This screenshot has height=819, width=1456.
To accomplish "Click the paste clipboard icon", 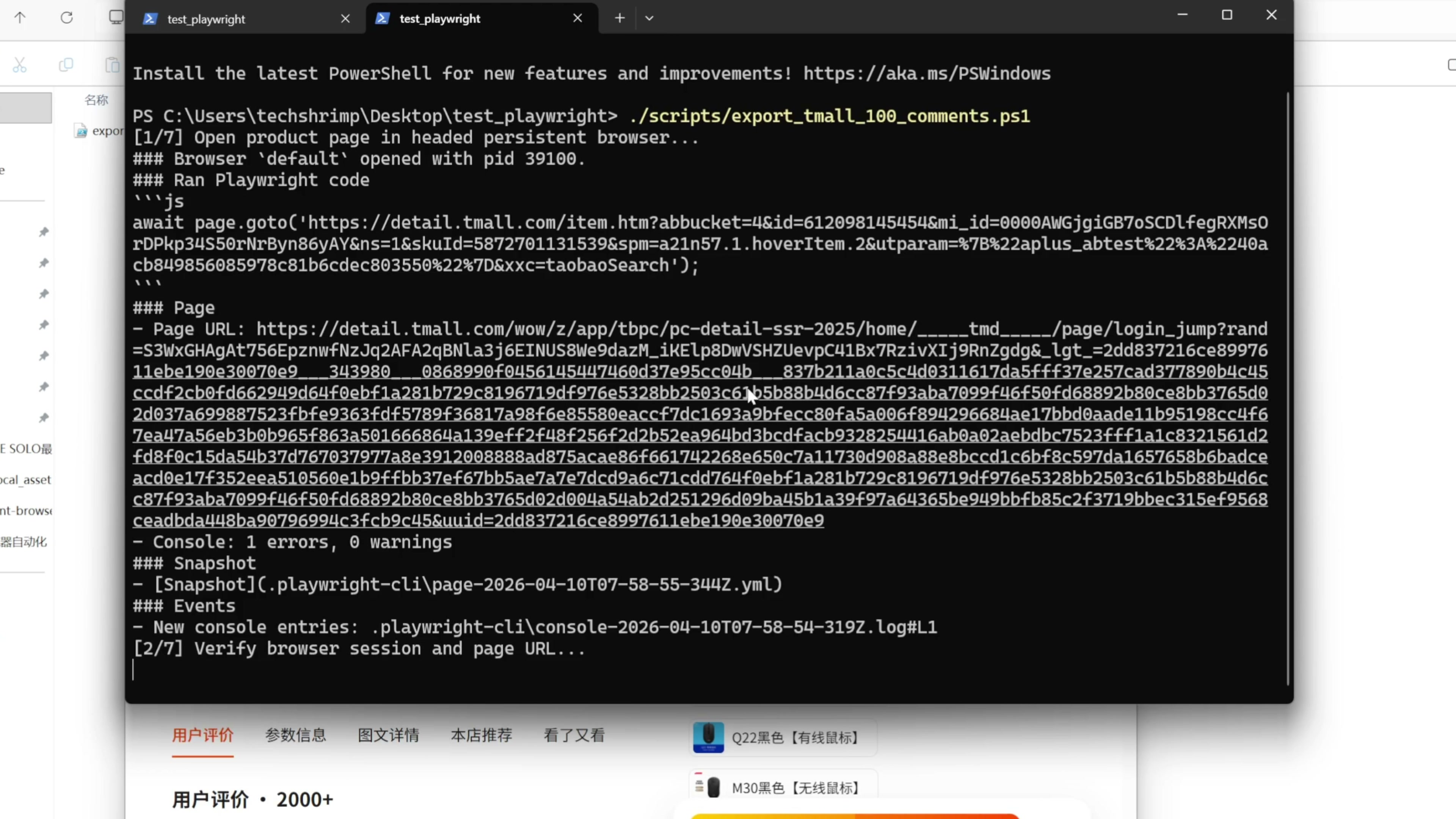I will pyautogui.click(x=113, y=65).
